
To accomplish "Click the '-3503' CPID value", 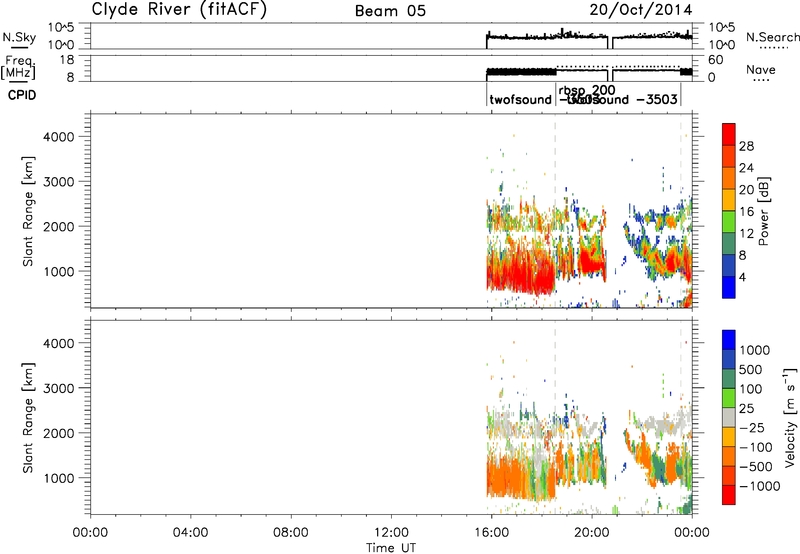I will [x=657, y=99].
